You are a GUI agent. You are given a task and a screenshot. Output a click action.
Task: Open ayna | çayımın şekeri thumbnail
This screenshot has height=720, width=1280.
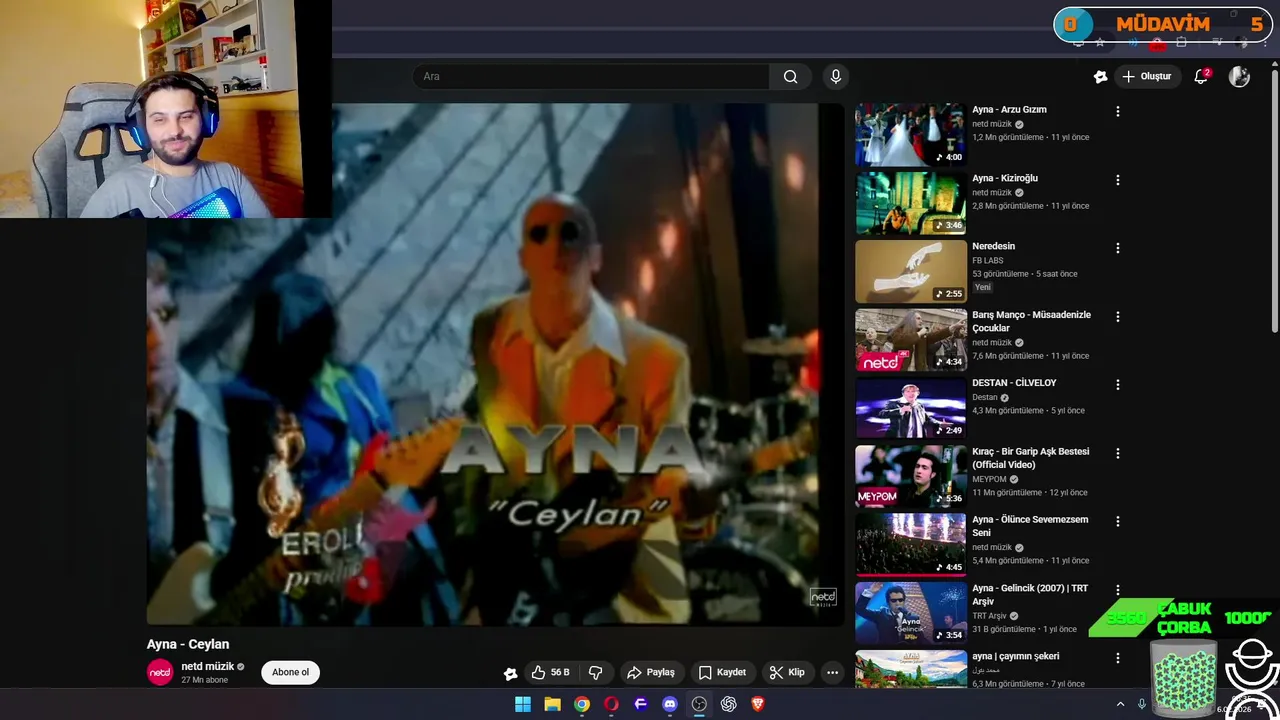click(x=910, y=669)
